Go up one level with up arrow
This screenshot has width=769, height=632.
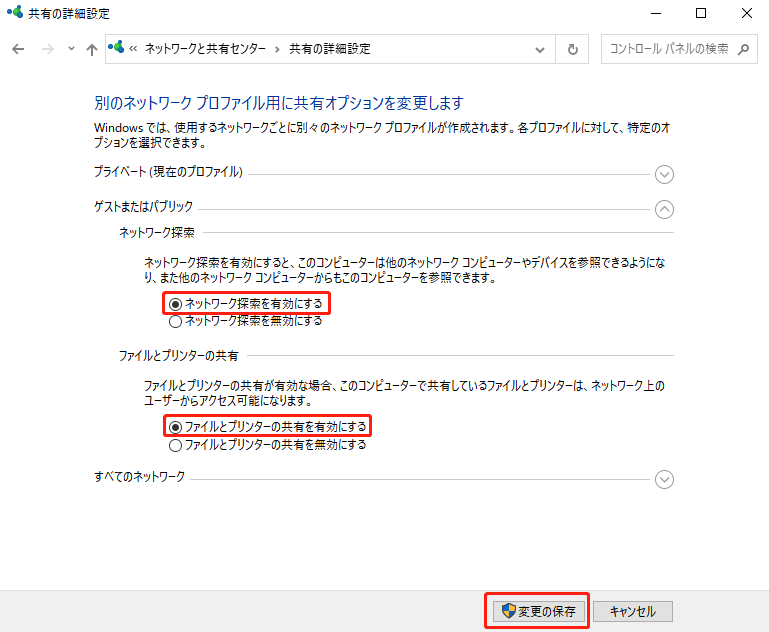pyautogui.click(x=91, y=49)
